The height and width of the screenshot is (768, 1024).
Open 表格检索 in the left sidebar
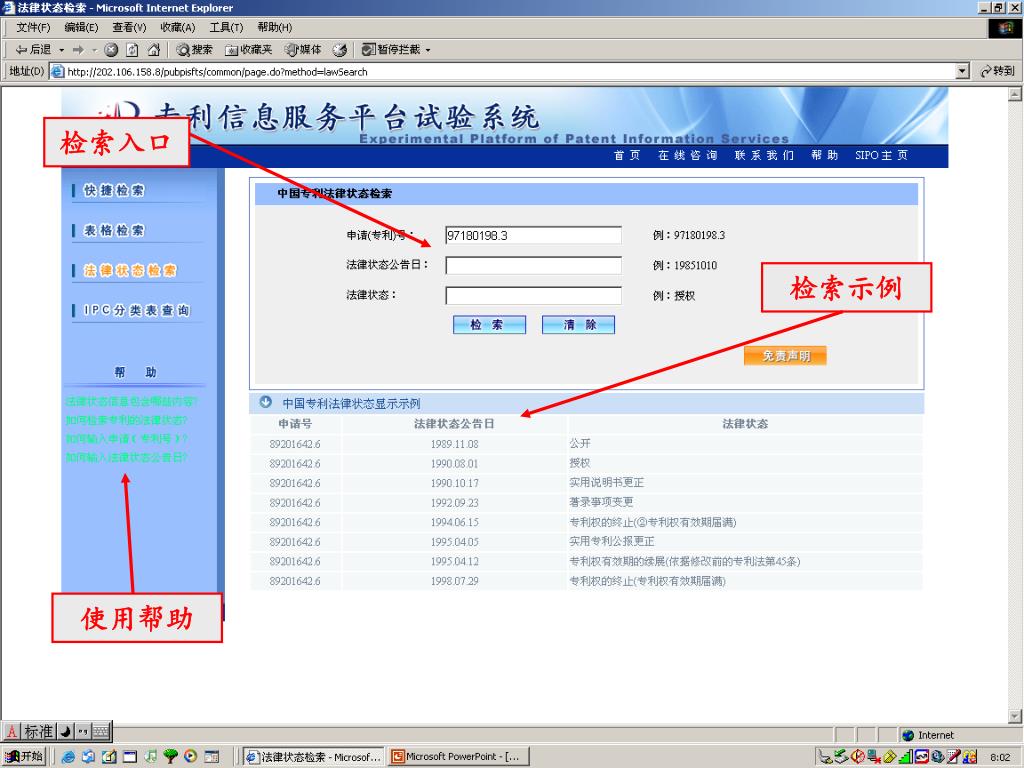[114, 230]
